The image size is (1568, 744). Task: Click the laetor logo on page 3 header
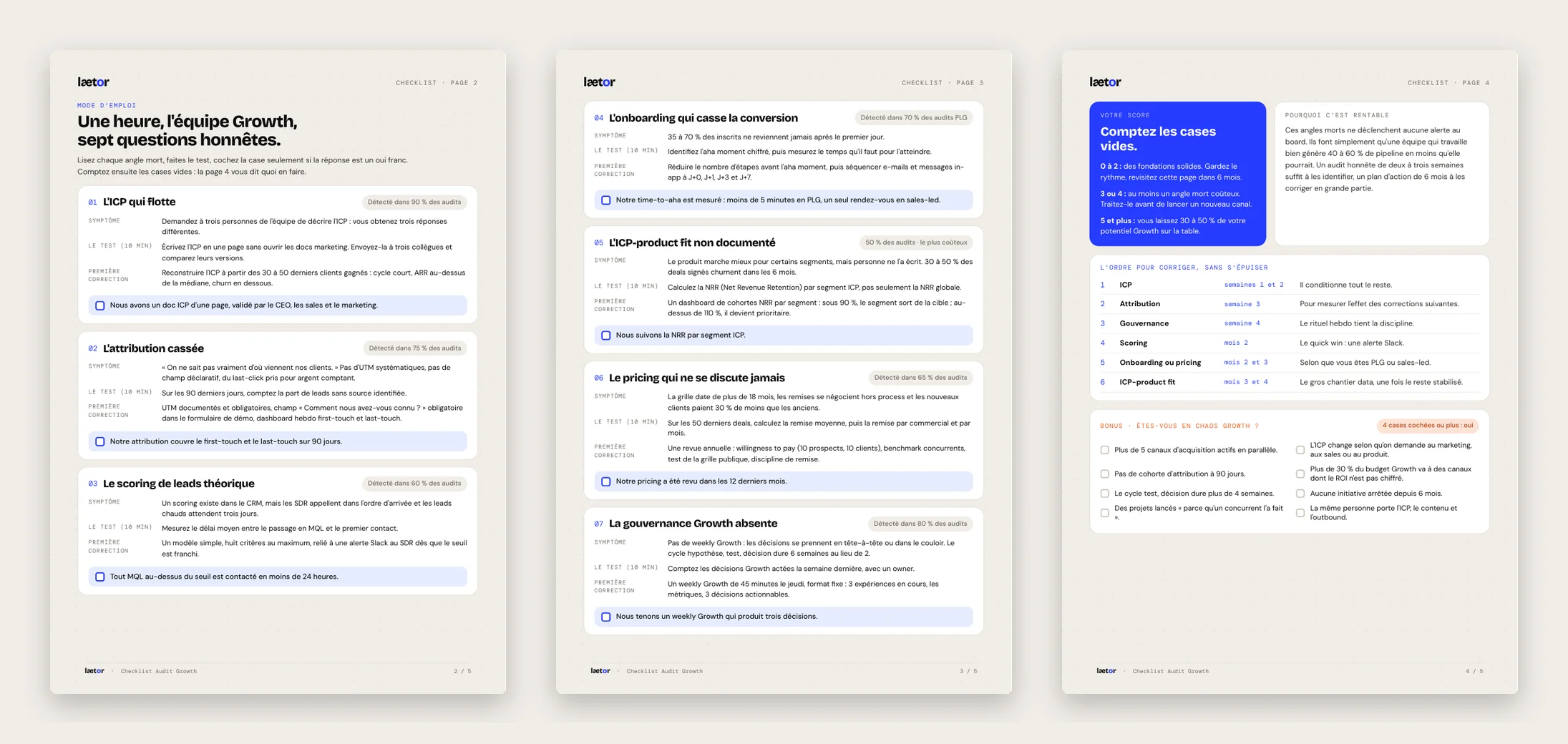pos(599,82)
